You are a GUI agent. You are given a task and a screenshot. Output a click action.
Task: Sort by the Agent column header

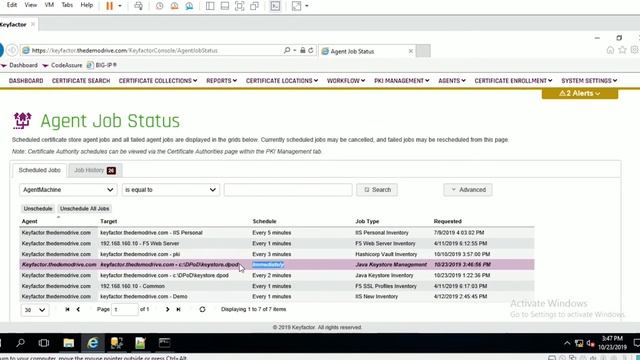click(x=29, y=221)
